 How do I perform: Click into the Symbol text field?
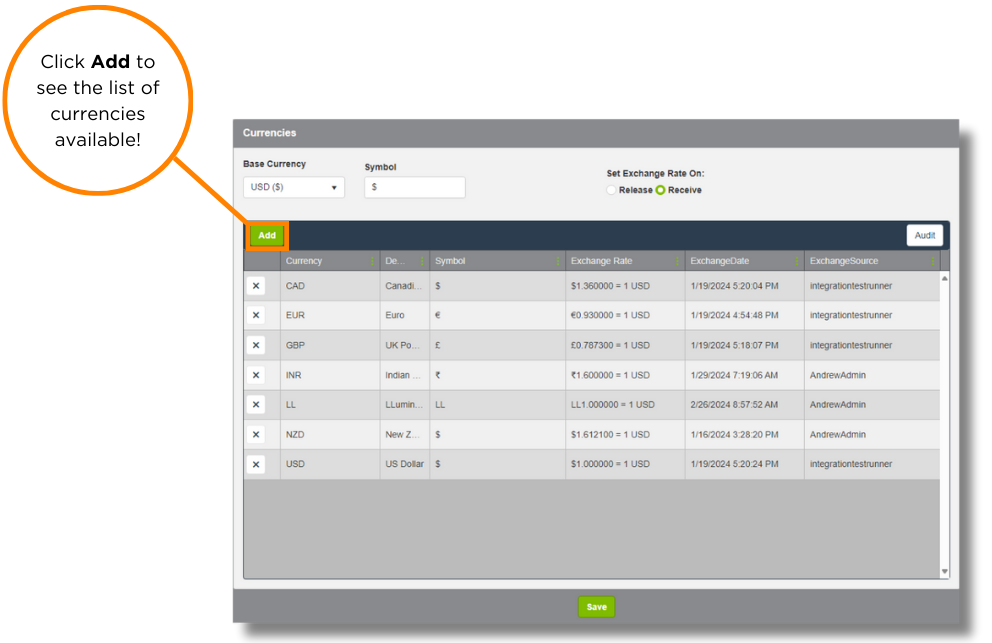[x=414, y=187]
